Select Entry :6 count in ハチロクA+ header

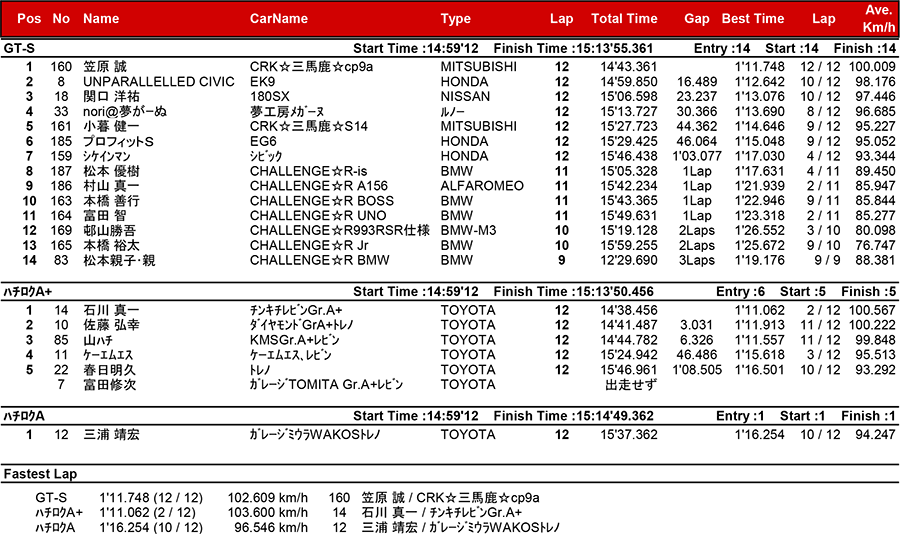click(x=740, y=292)
